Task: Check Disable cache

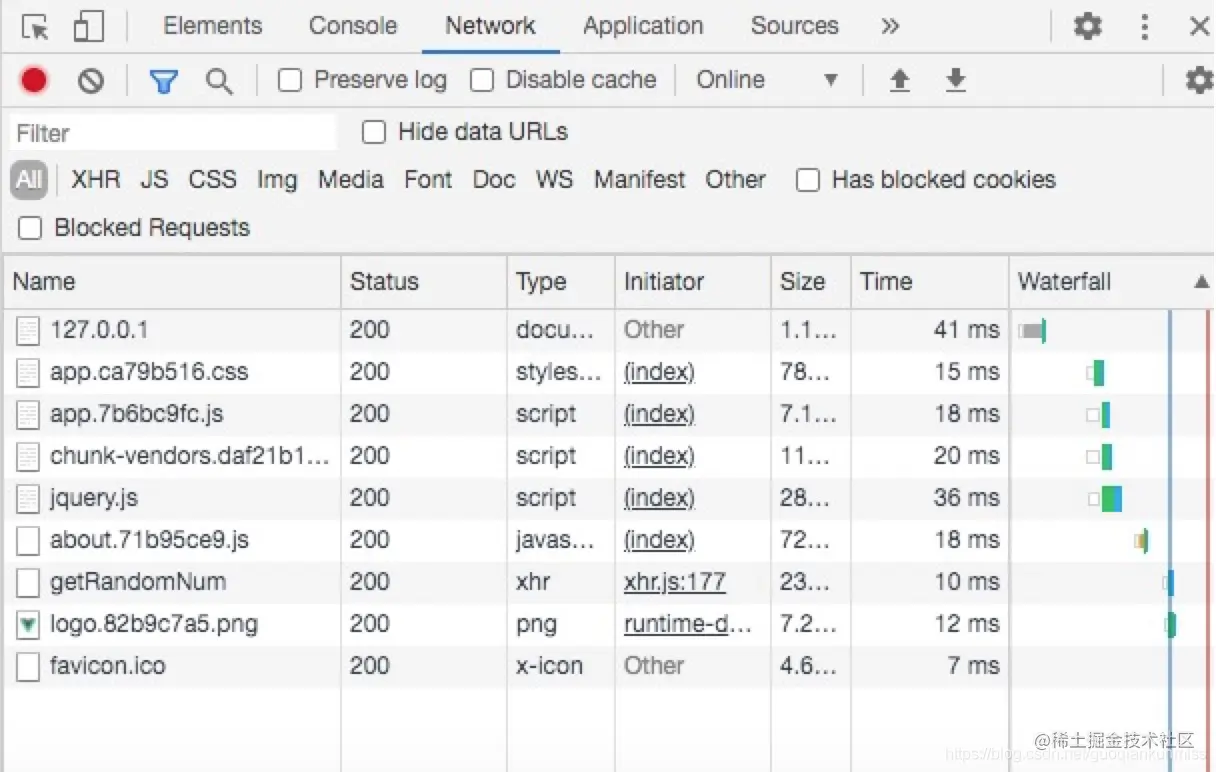Action: 482,80
